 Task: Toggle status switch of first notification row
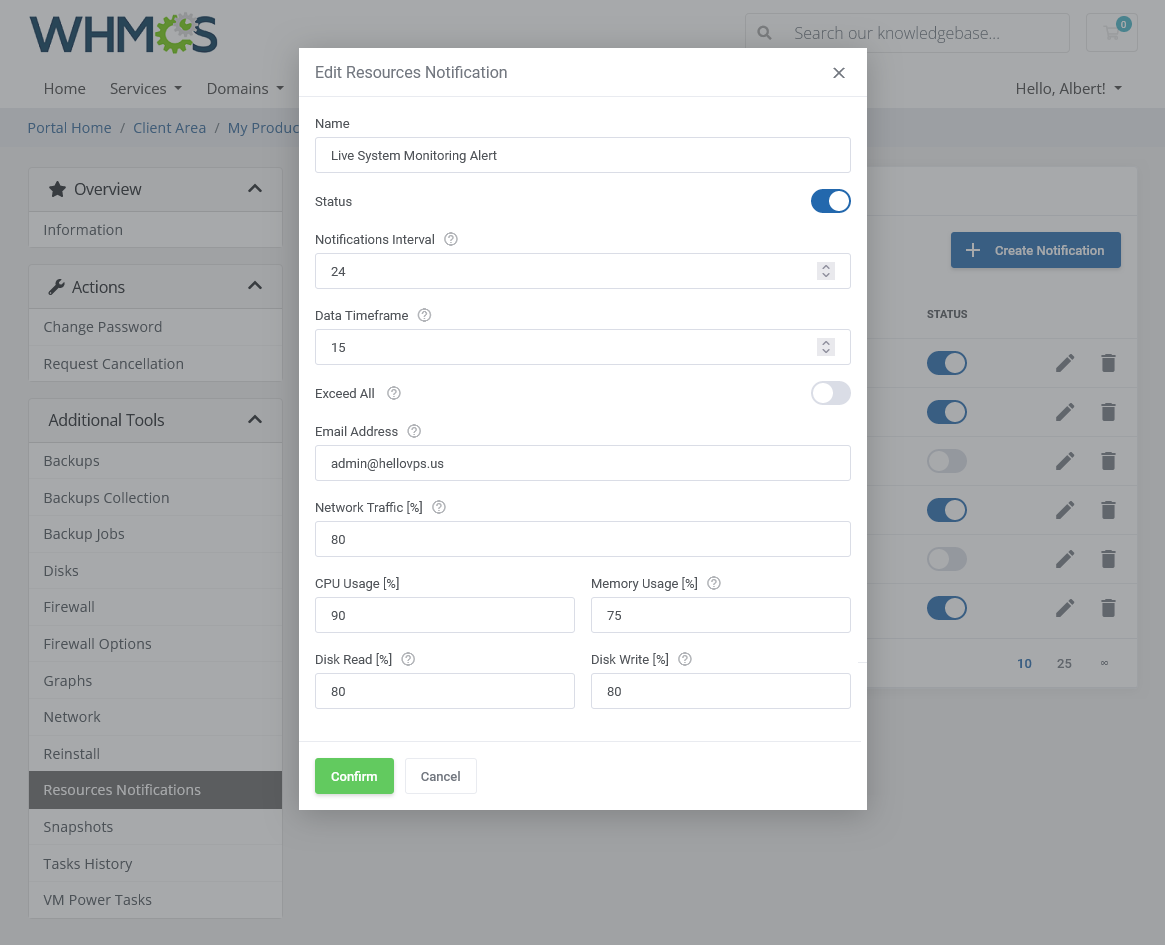946,363
